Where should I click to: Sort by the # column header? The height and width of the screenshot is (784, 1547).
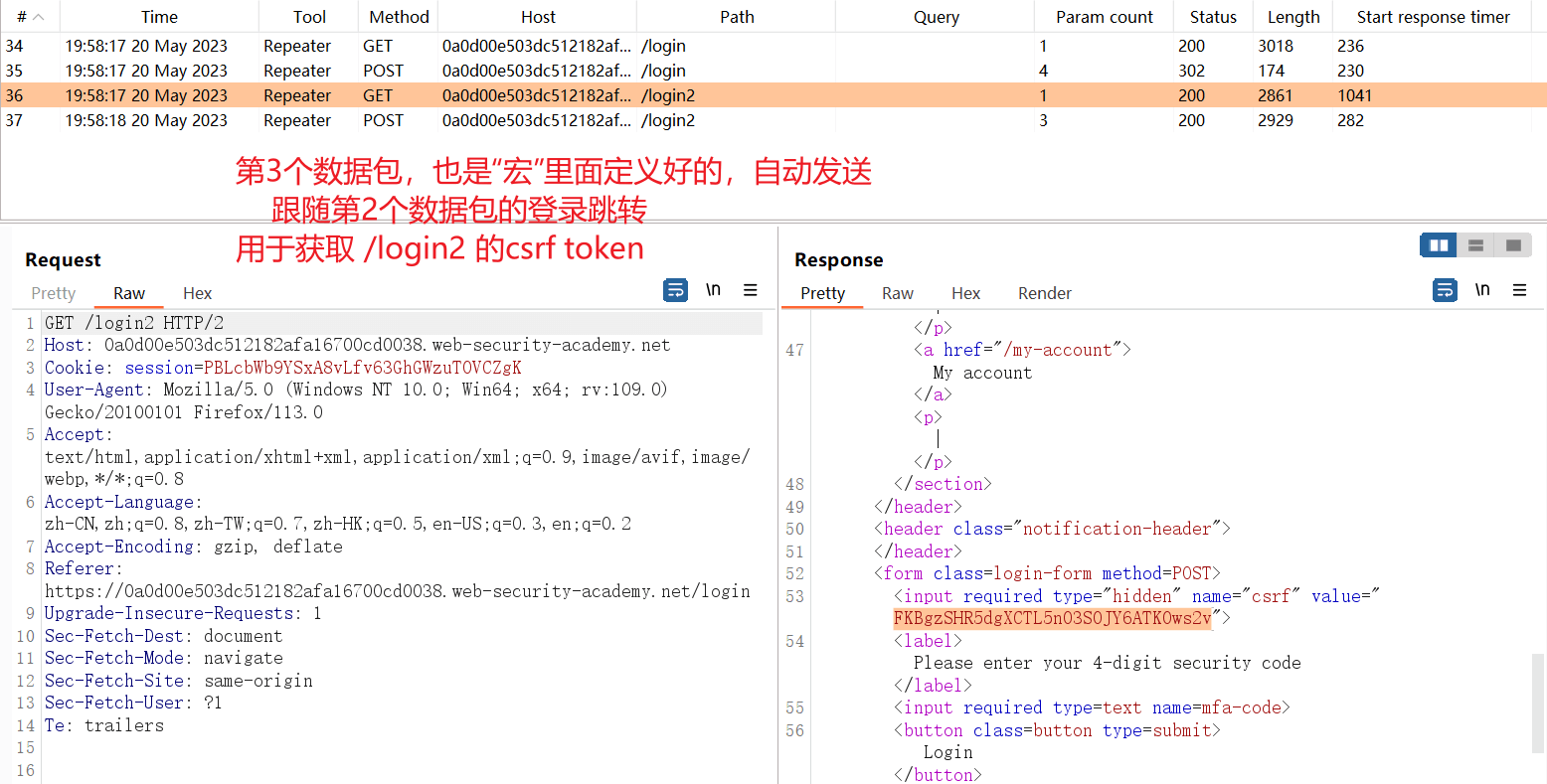[x=30, y=17]
